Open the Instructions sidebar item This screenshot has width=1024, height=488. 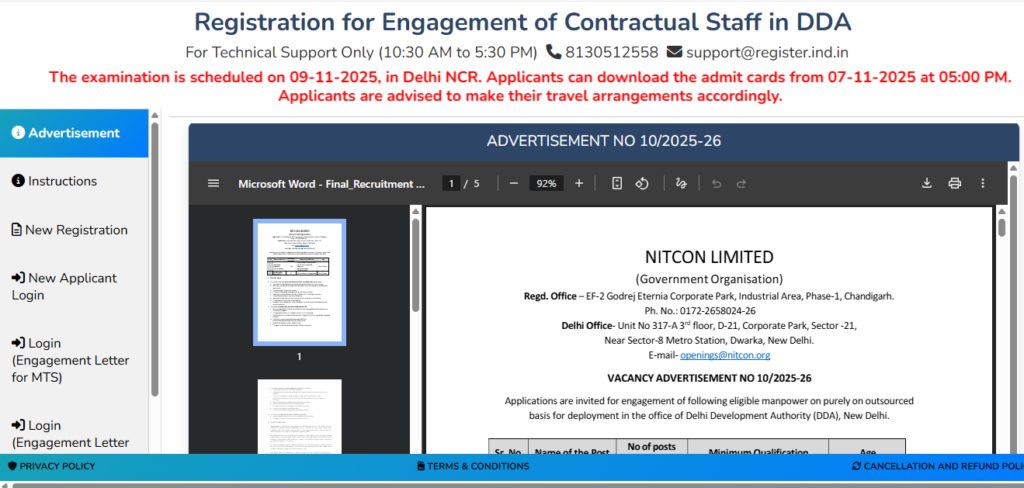pyautogui.click(x=74, y=182)
